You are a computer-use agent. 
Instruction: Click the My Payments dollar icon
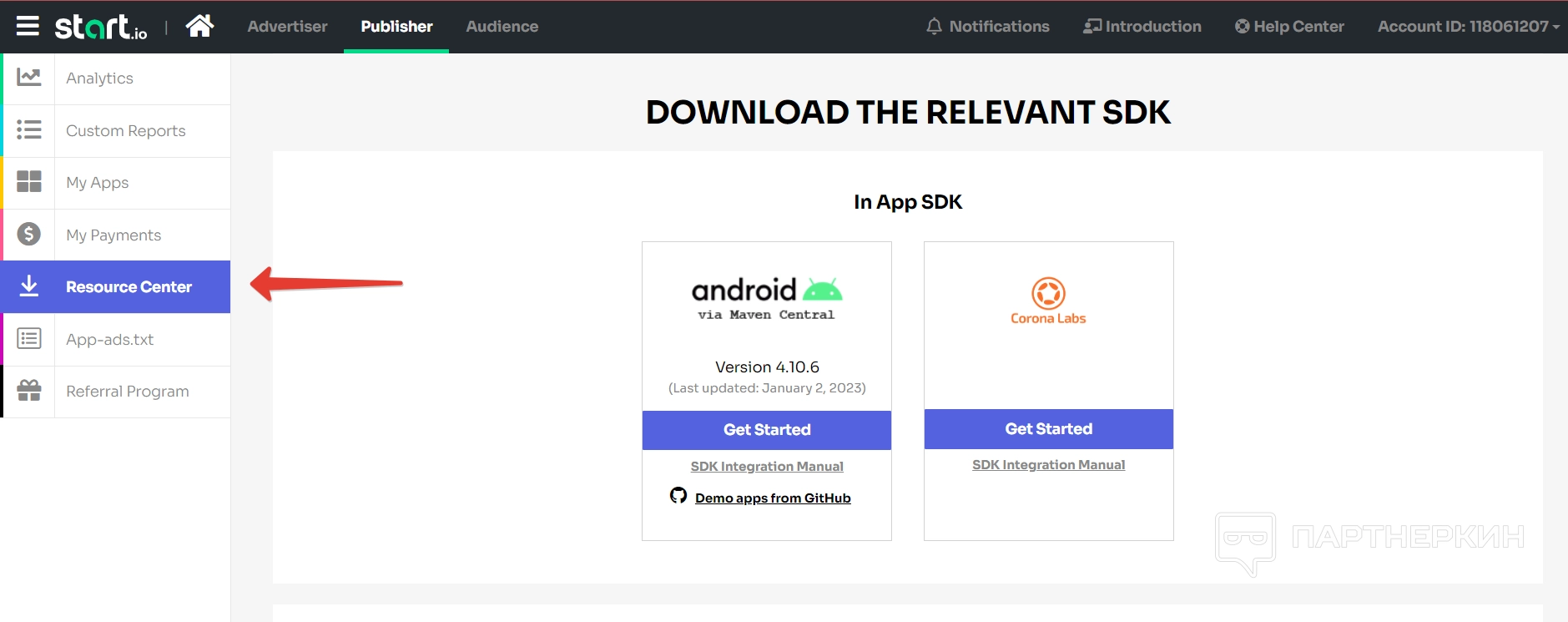click(x=29, y=235)
